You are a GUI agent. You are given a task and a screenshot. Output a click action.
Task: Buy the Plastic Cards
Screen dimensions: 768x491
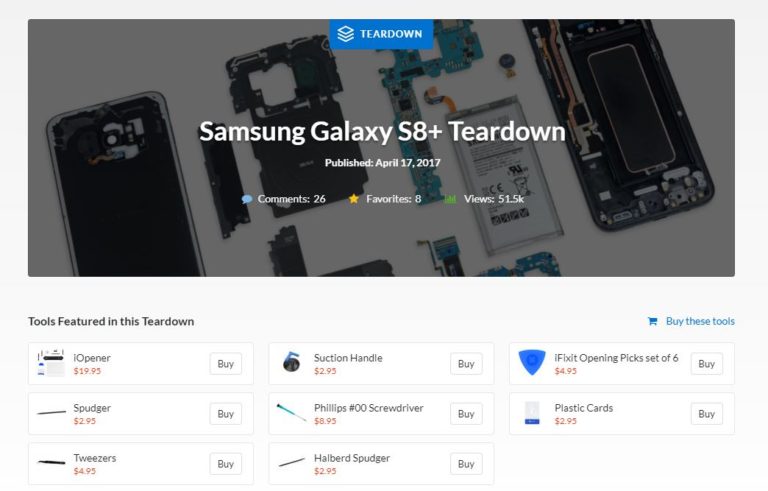point(707,414)
